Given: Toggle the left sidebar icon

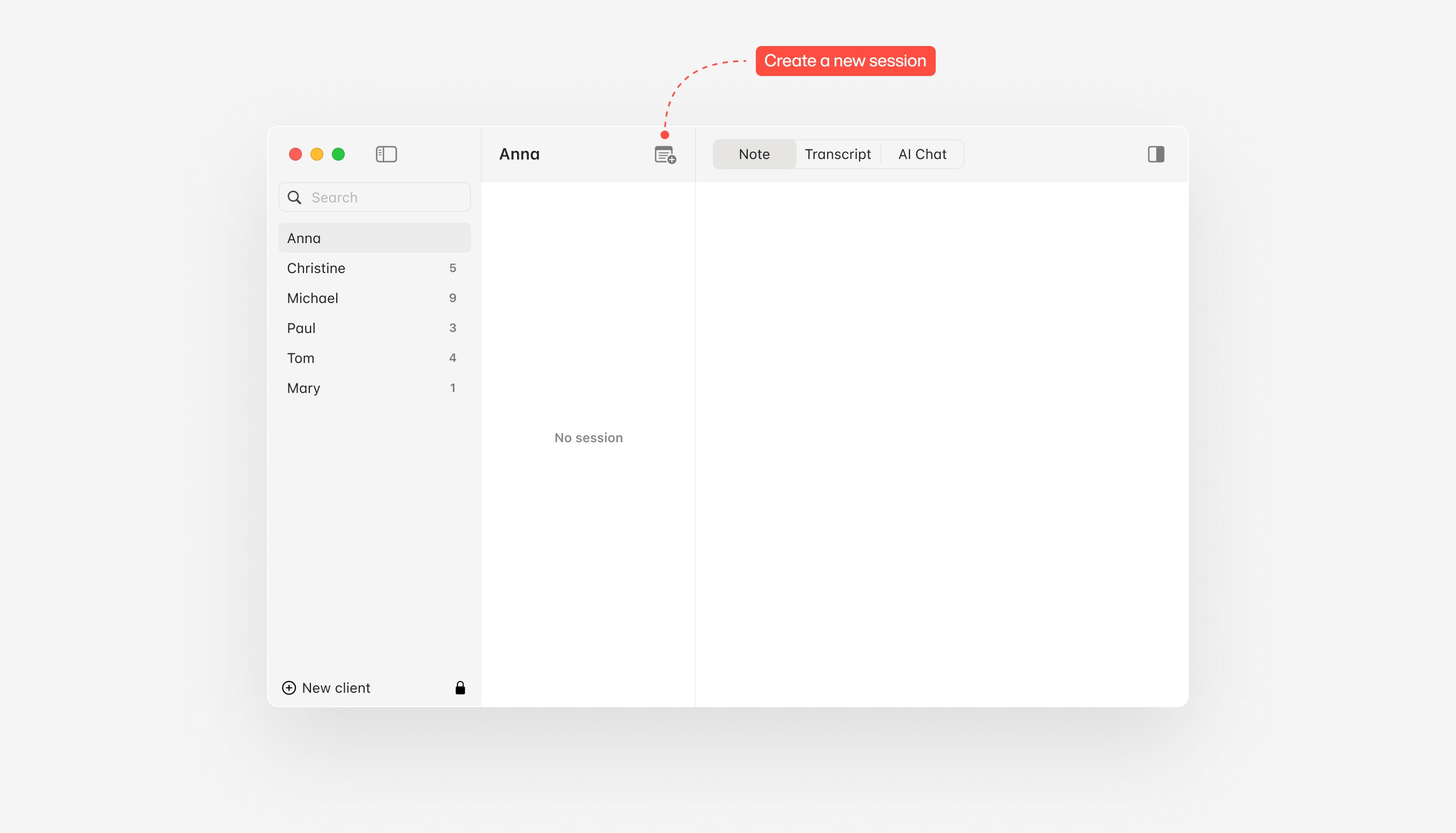Looking at the screenshot, I should (x=386, y=154).
